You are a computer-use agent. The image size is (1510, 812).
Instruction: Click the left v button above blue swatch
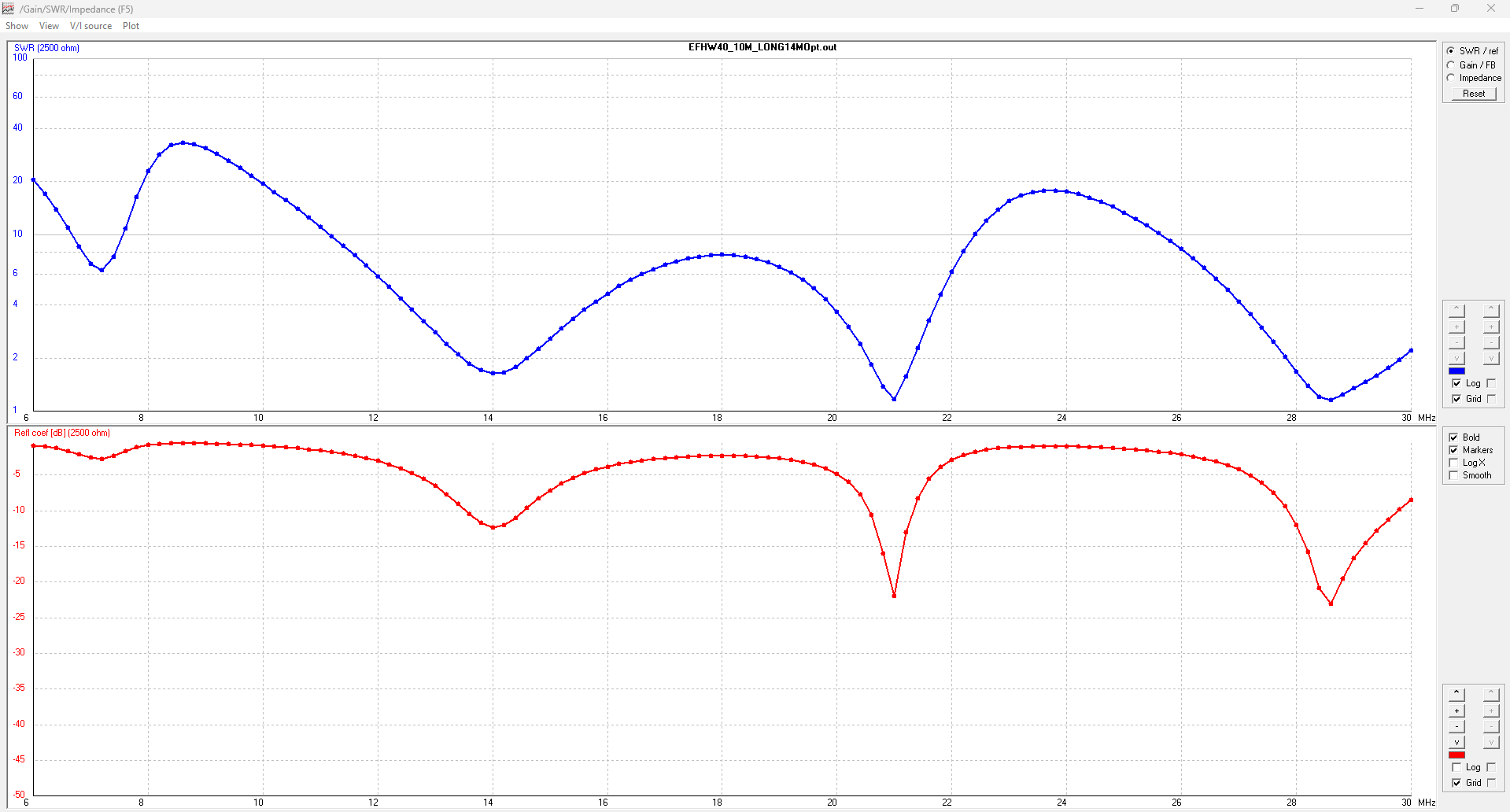click(x=1456, y=358)
